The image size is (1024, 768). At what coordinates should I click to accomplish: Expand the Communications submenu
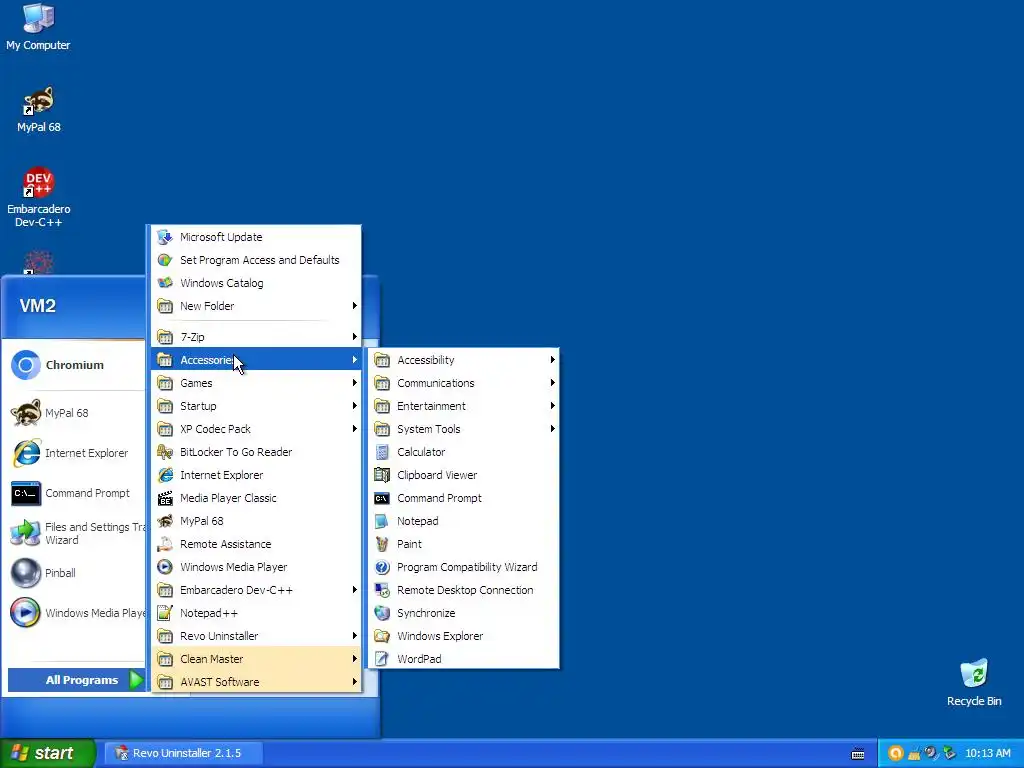click(464, 383)
